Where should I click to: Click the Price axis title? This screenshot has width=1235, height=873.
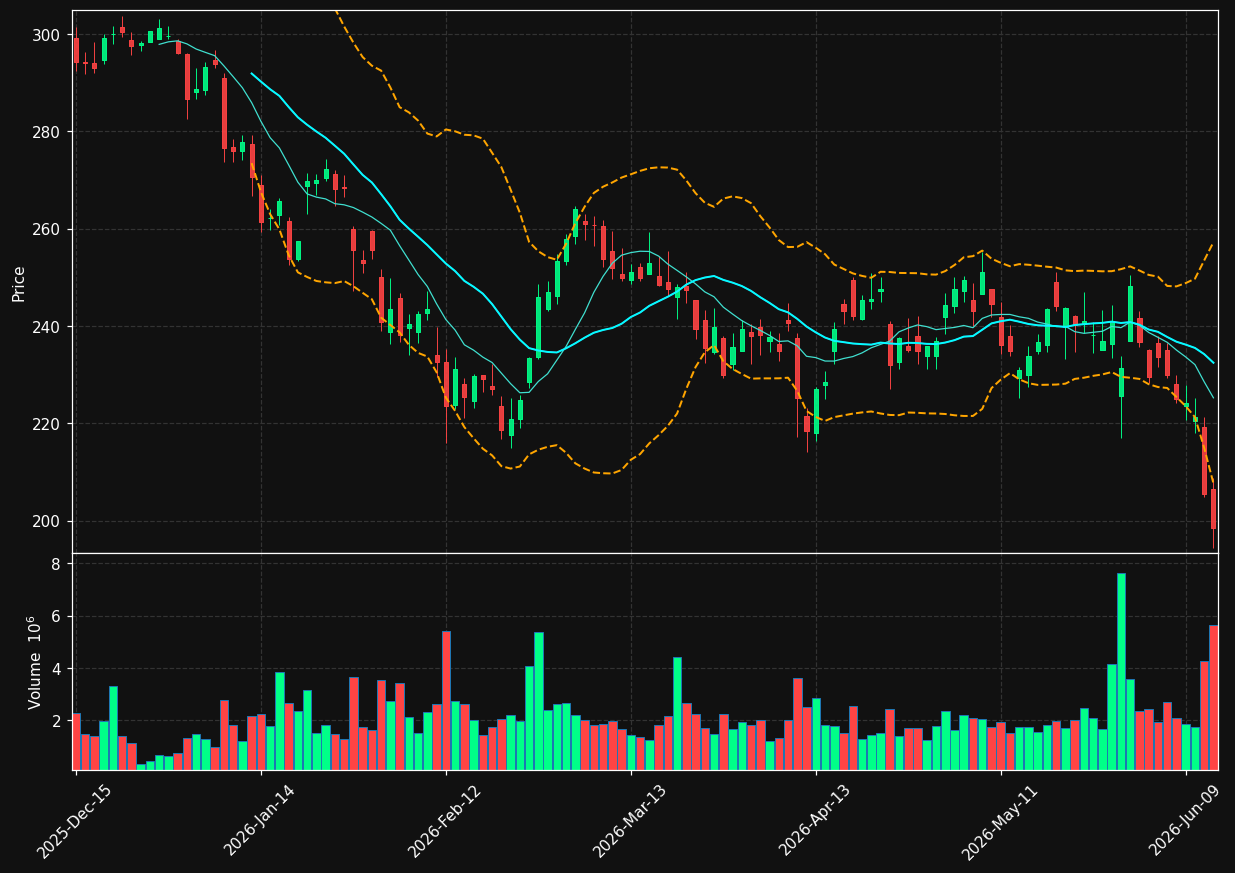(19, 283)
